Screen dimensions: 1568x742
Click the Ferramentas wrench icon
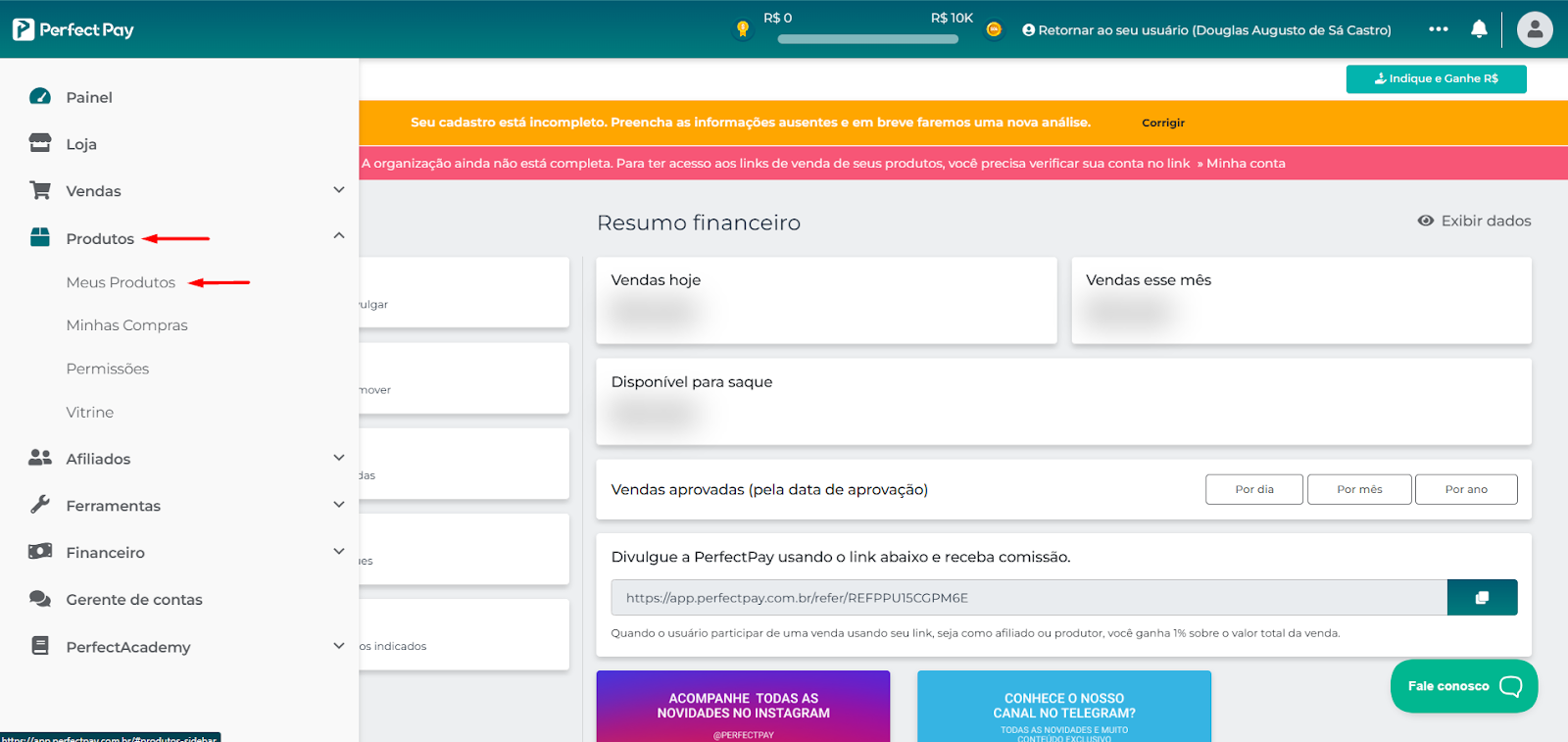tap(40, 504)
